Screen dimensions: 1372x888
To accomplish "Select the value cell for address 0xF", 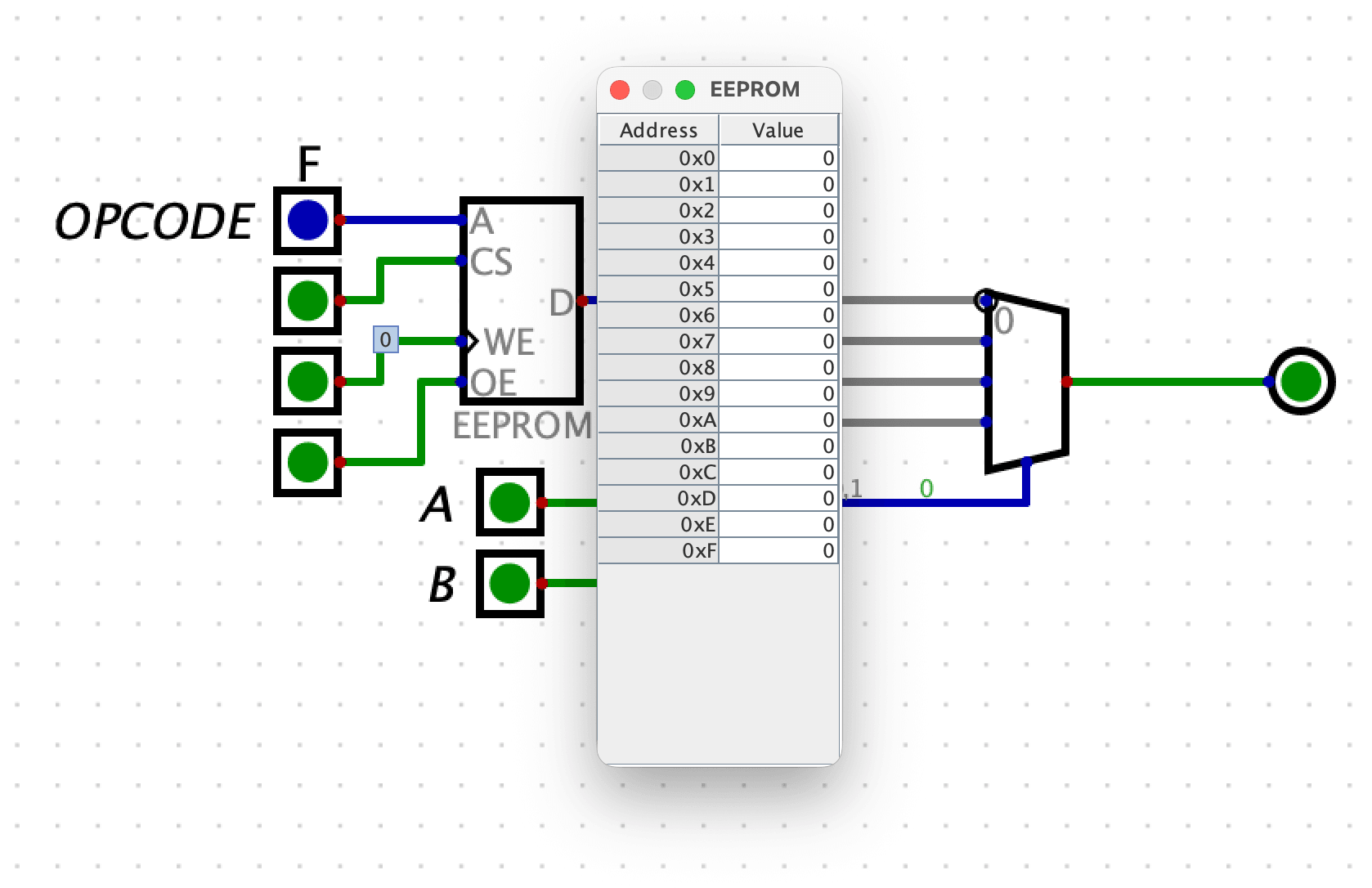I will (x=778, y=550).
